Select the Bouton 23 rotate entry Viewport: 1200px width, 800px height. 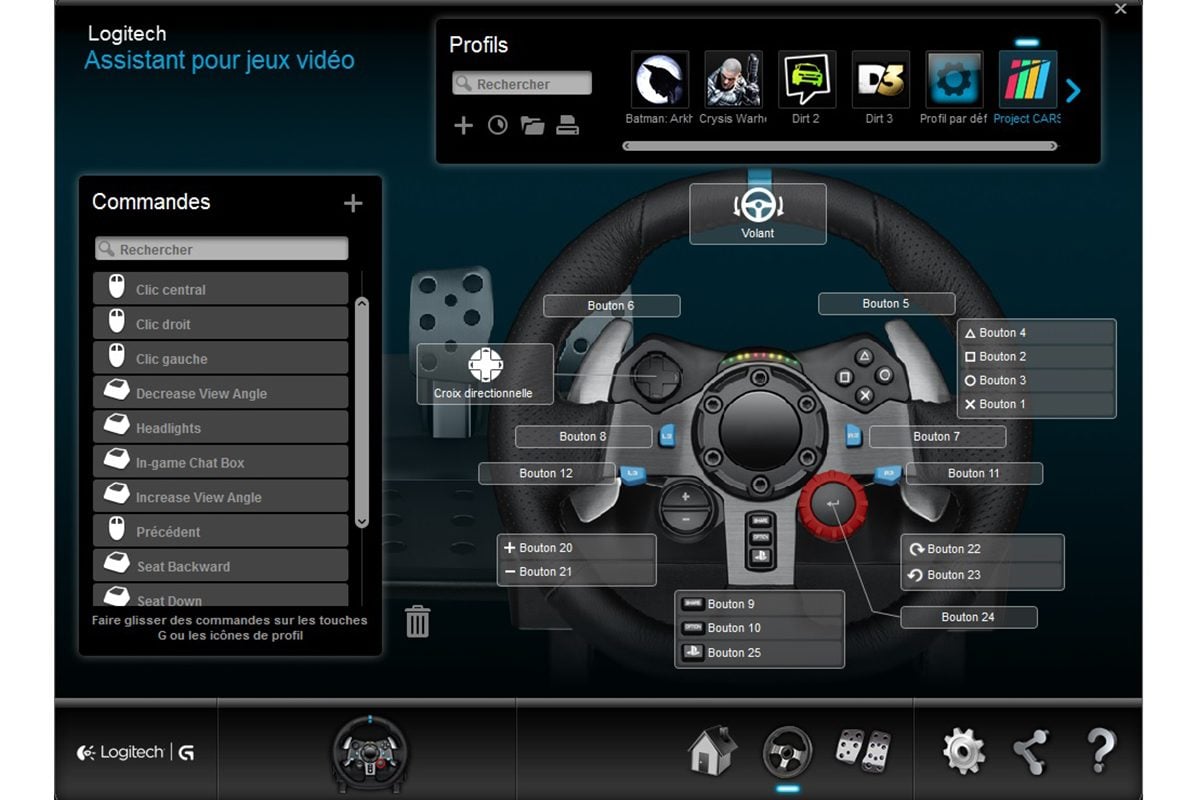982,575
